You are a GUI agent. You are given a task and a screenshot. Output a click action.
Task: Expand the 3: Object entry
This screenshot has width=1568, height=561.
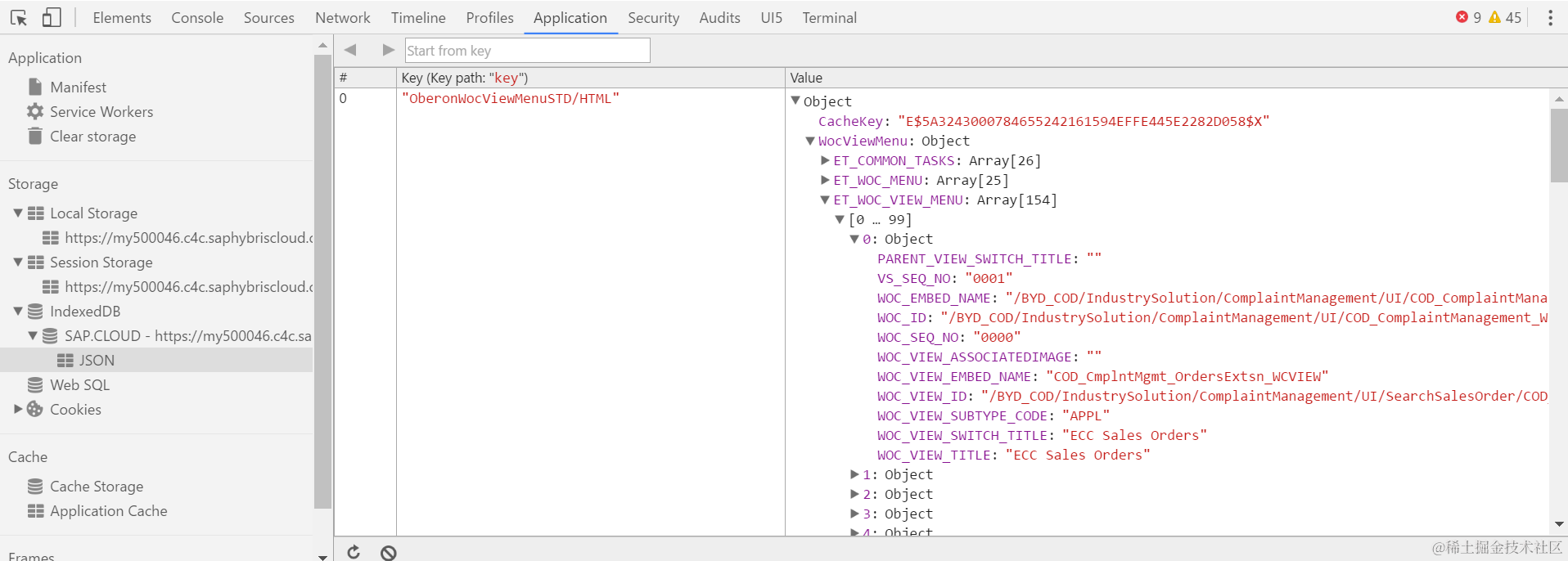854,514
